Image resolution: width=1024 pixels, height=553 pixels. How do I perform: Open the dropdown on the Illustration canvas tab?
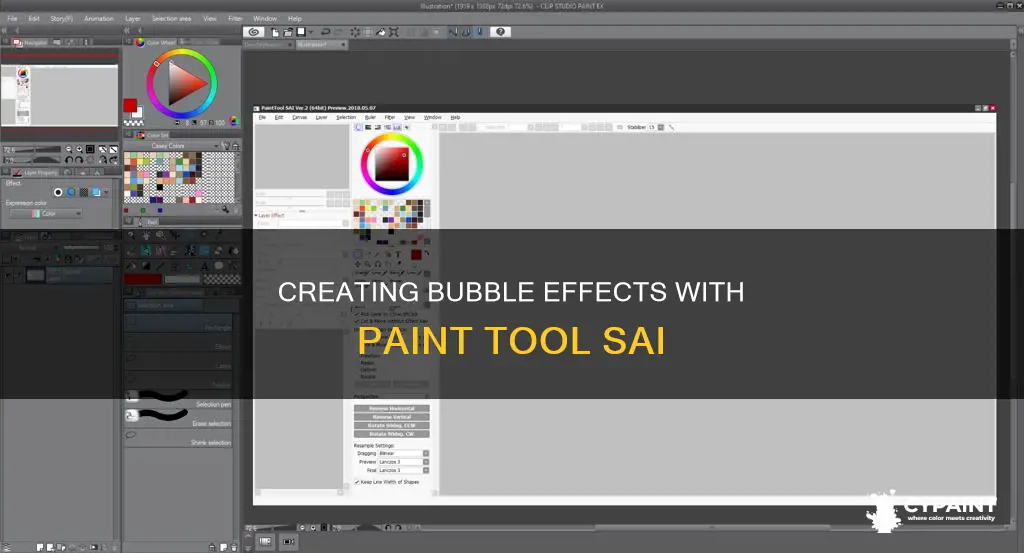point(343,45)
